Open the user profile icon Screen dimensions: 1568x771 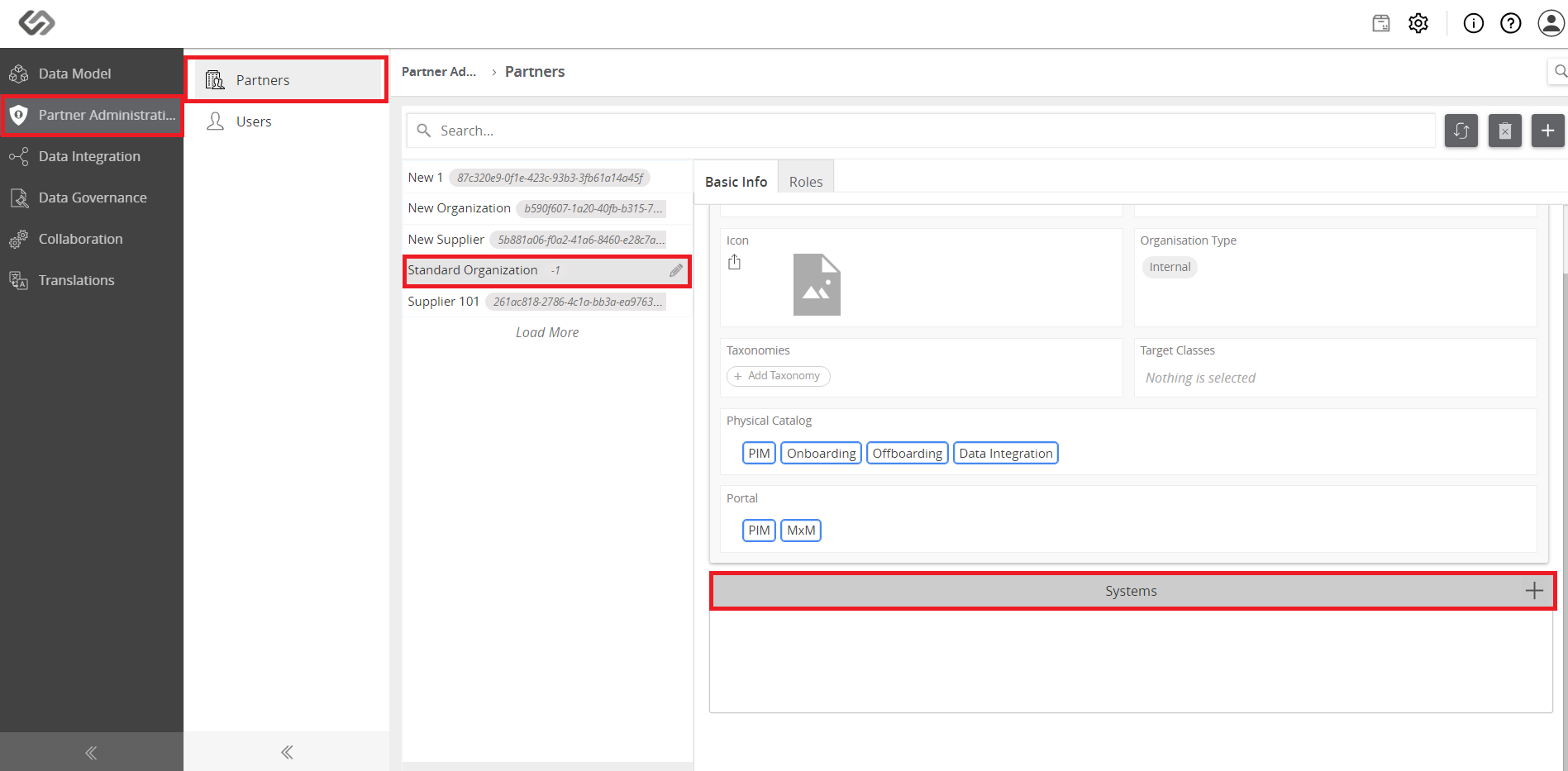[1551, 23]
